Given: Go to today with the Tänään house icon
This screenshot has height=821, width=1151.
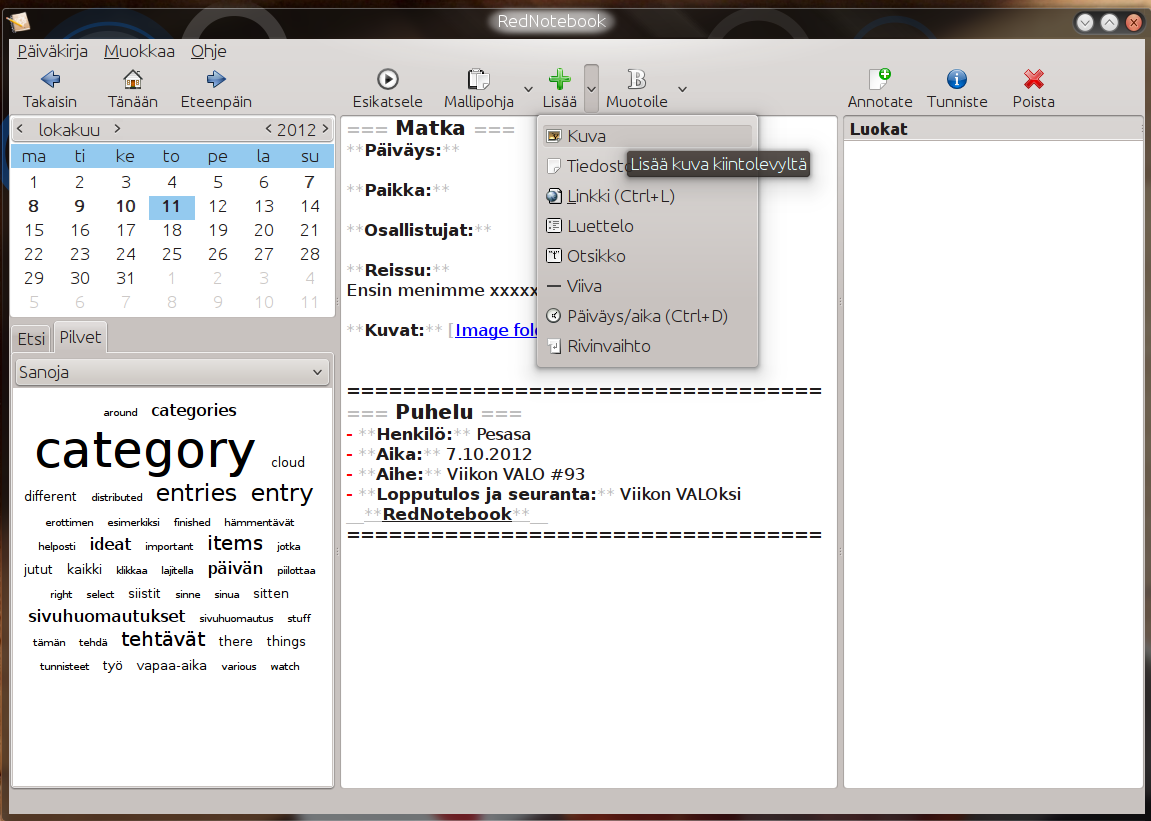Looking at the screenshot, I should (133, 79).
